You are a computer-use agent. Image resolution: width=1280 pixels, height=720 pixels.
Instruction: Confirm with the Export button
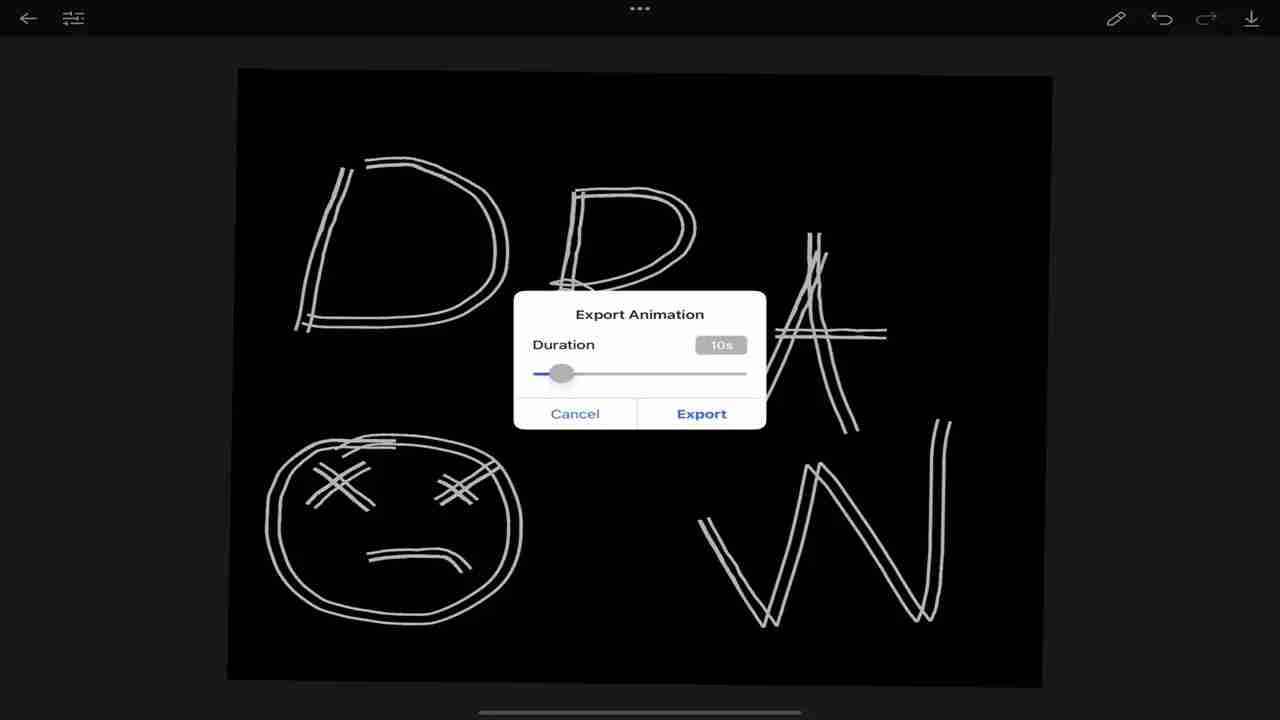[701, 414]
